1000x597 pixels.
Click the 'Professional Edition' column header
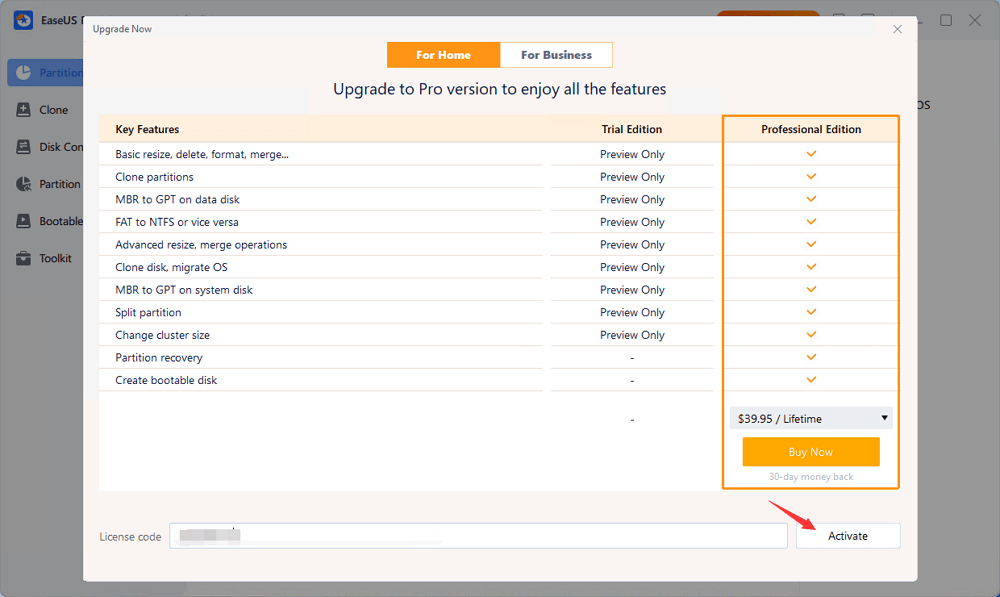point(811,129)
